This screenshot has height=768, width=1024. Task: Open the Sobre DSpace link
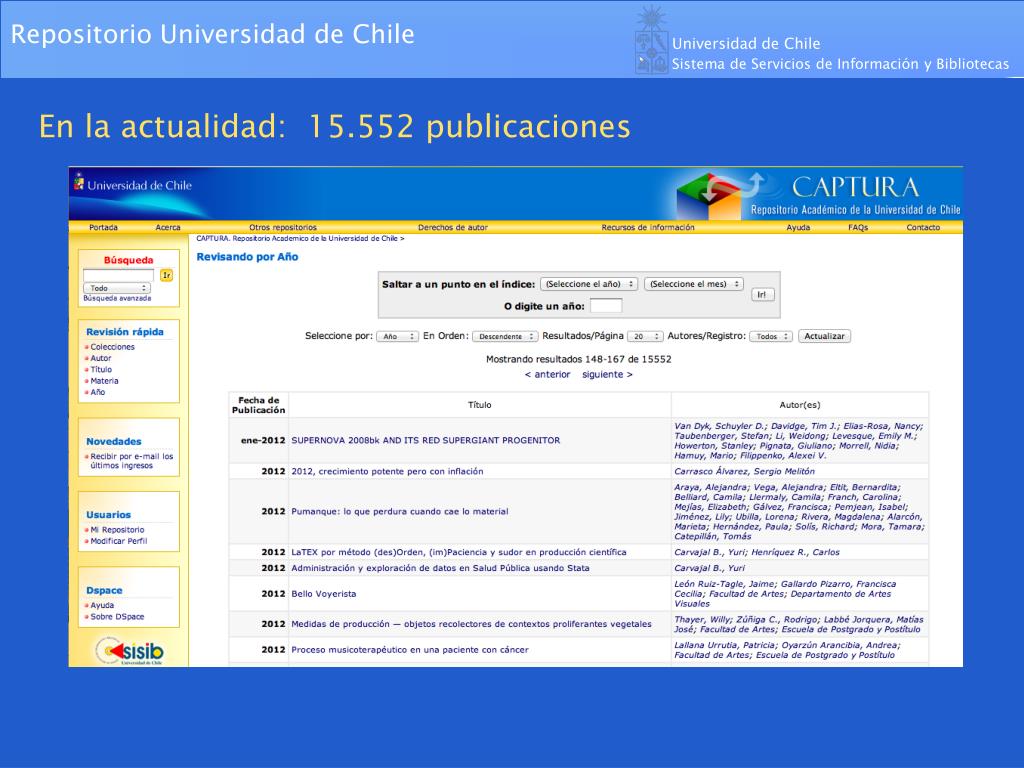point(117,616)
